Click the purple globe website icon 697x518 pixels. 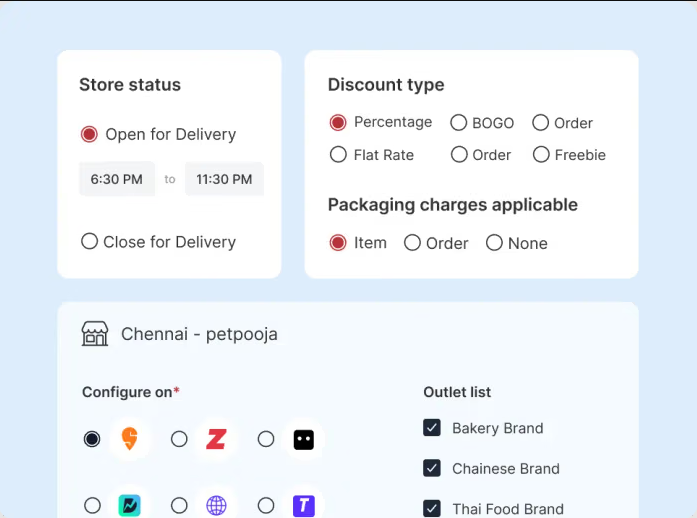tap(216, 505)
